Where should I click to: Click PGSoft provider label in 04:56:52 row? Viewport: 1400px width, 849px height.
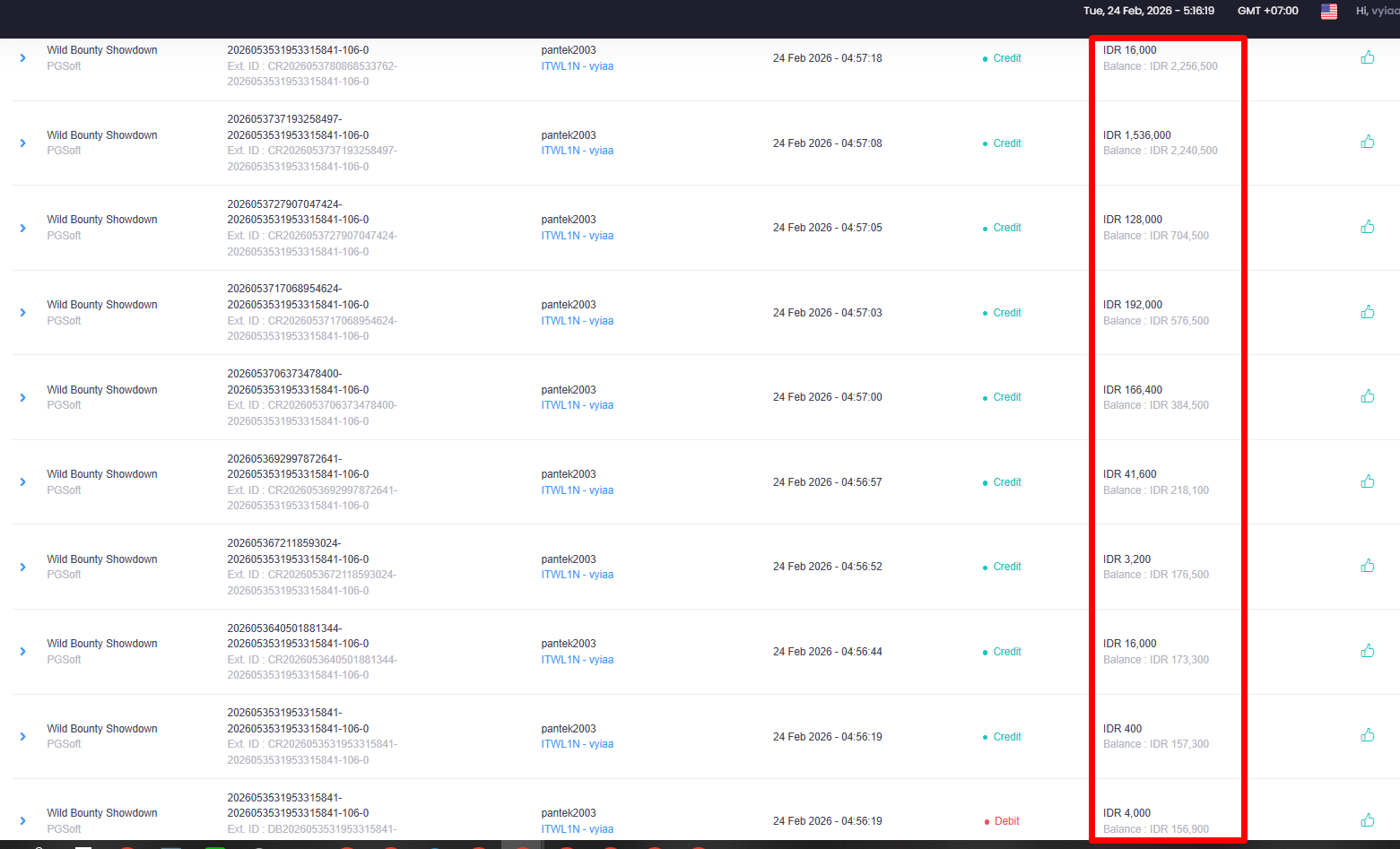pyautogui.click(x=64, y=575)
